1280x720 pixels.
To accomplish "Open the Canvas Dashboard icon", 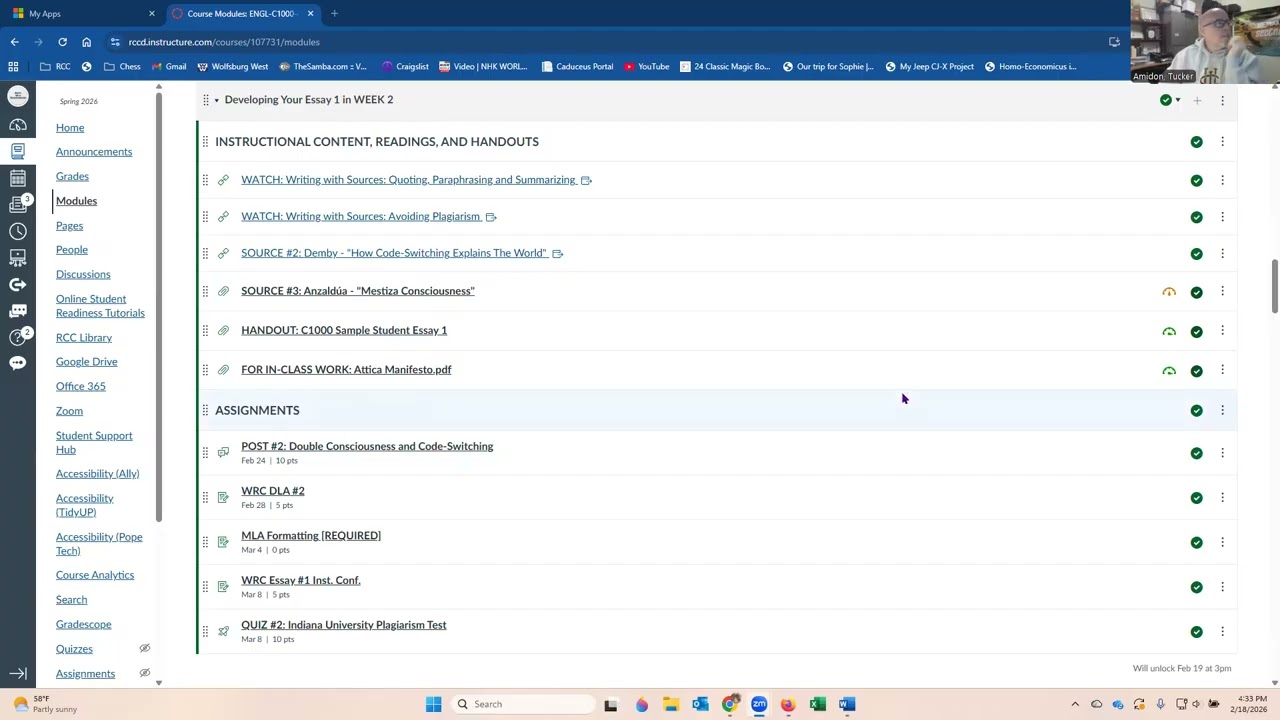I will click(x=18, y=125).
